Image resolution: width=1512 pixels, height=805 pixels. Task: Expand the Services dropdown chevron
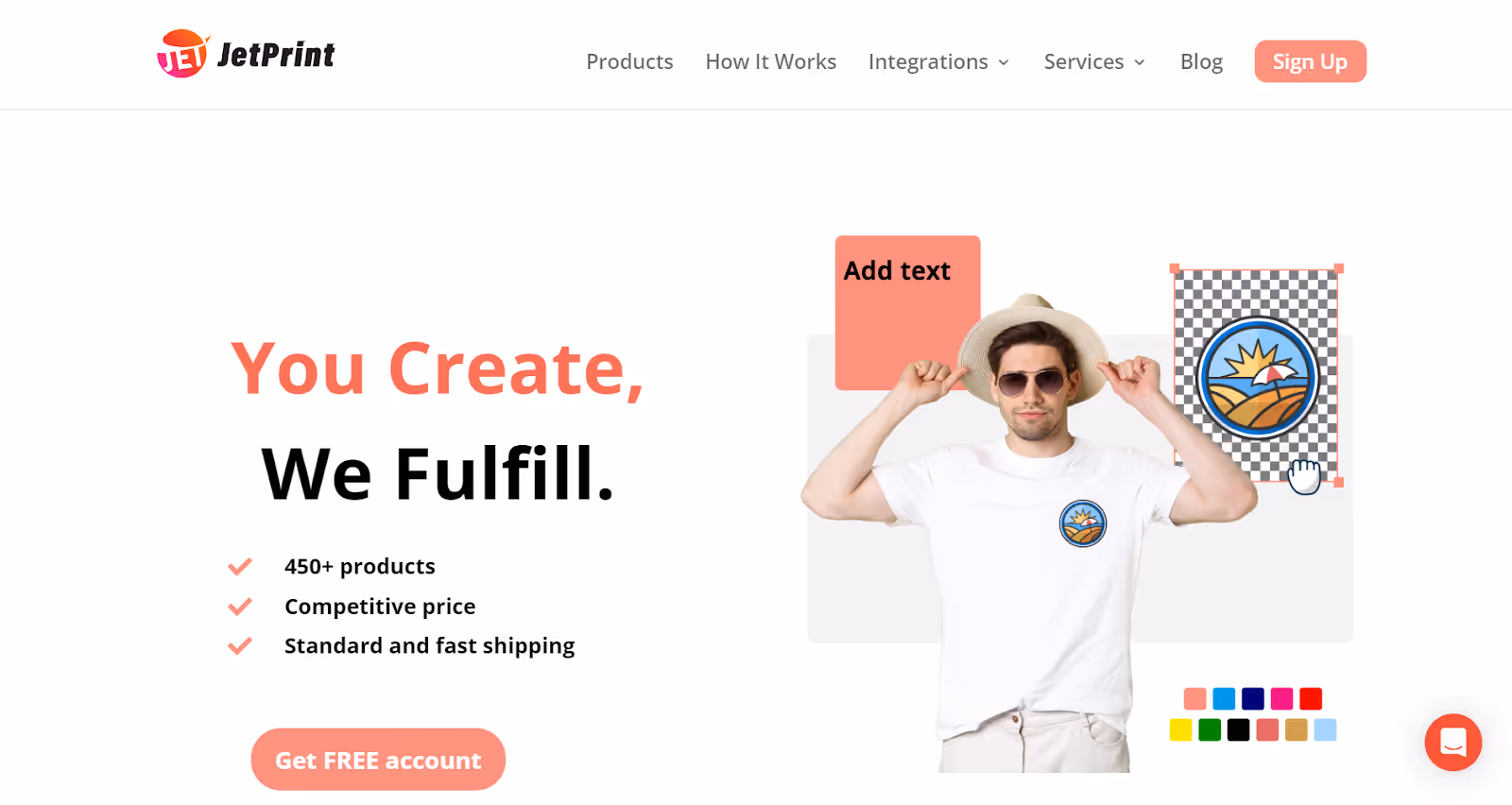click(1140, 62)
